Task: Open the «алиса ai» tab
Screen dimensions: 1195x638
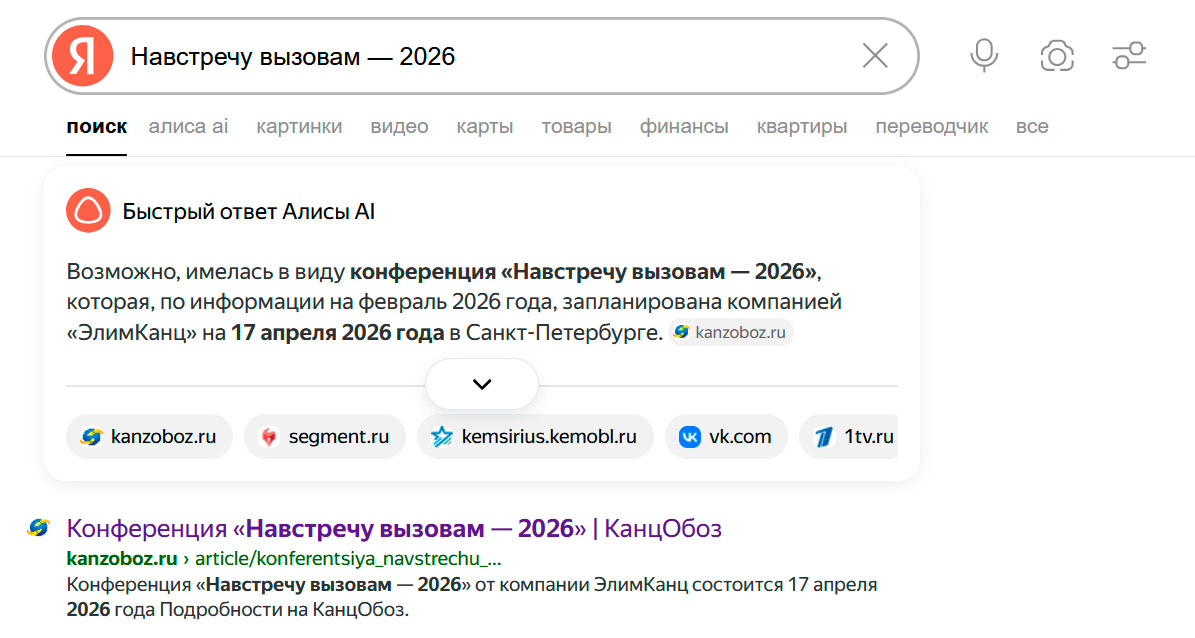Action: 188,127
